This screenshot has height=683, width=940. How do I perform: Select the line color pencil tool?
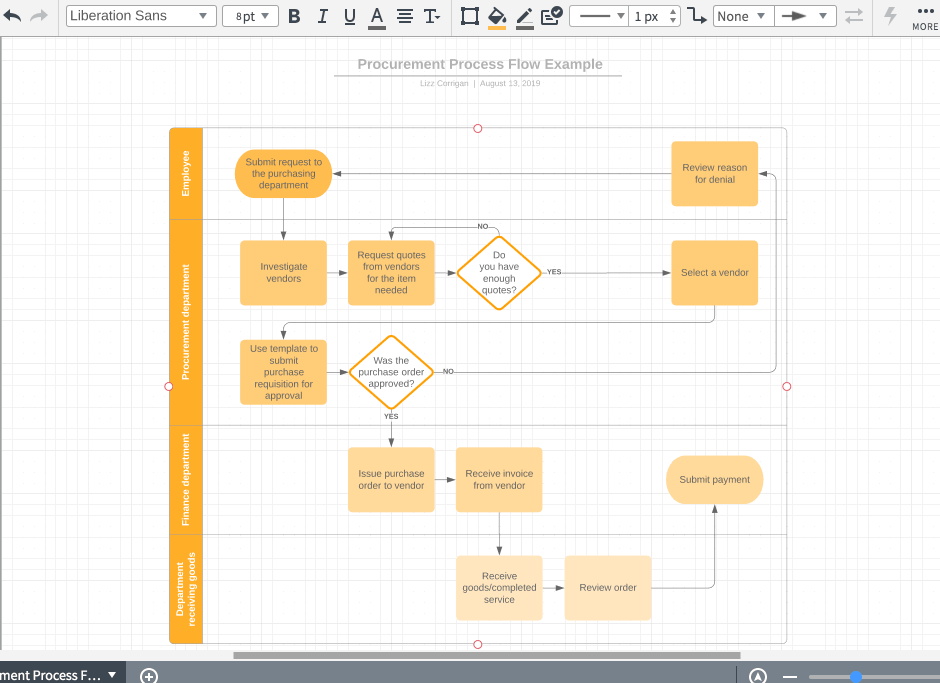click(x=525, y=16)
